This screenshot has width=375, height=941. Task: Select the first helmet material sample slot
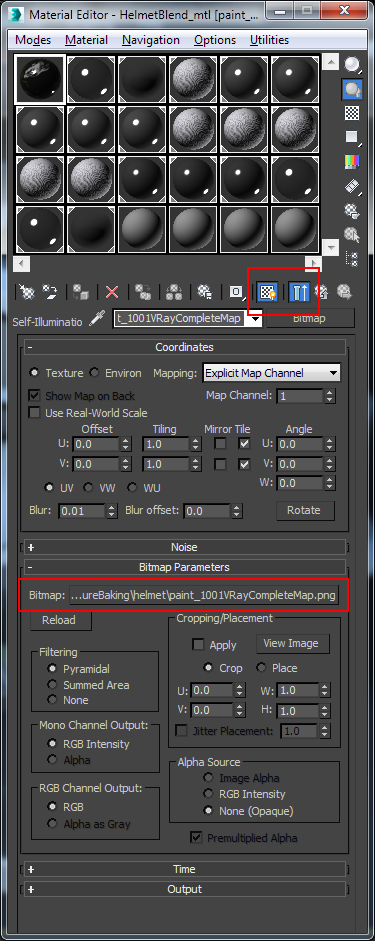click(x=39, y=79)
